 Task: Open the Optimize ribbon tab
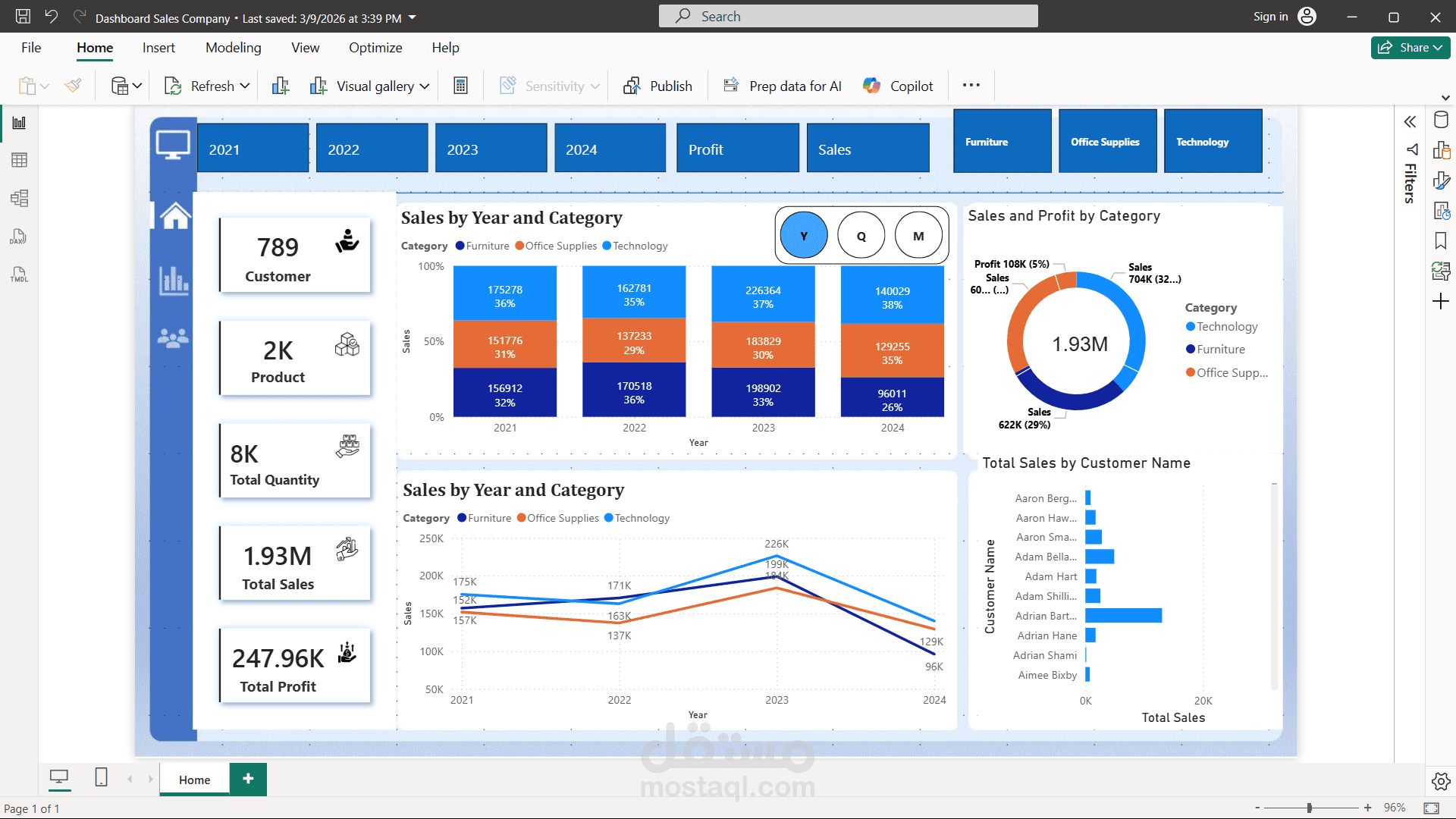375,47
